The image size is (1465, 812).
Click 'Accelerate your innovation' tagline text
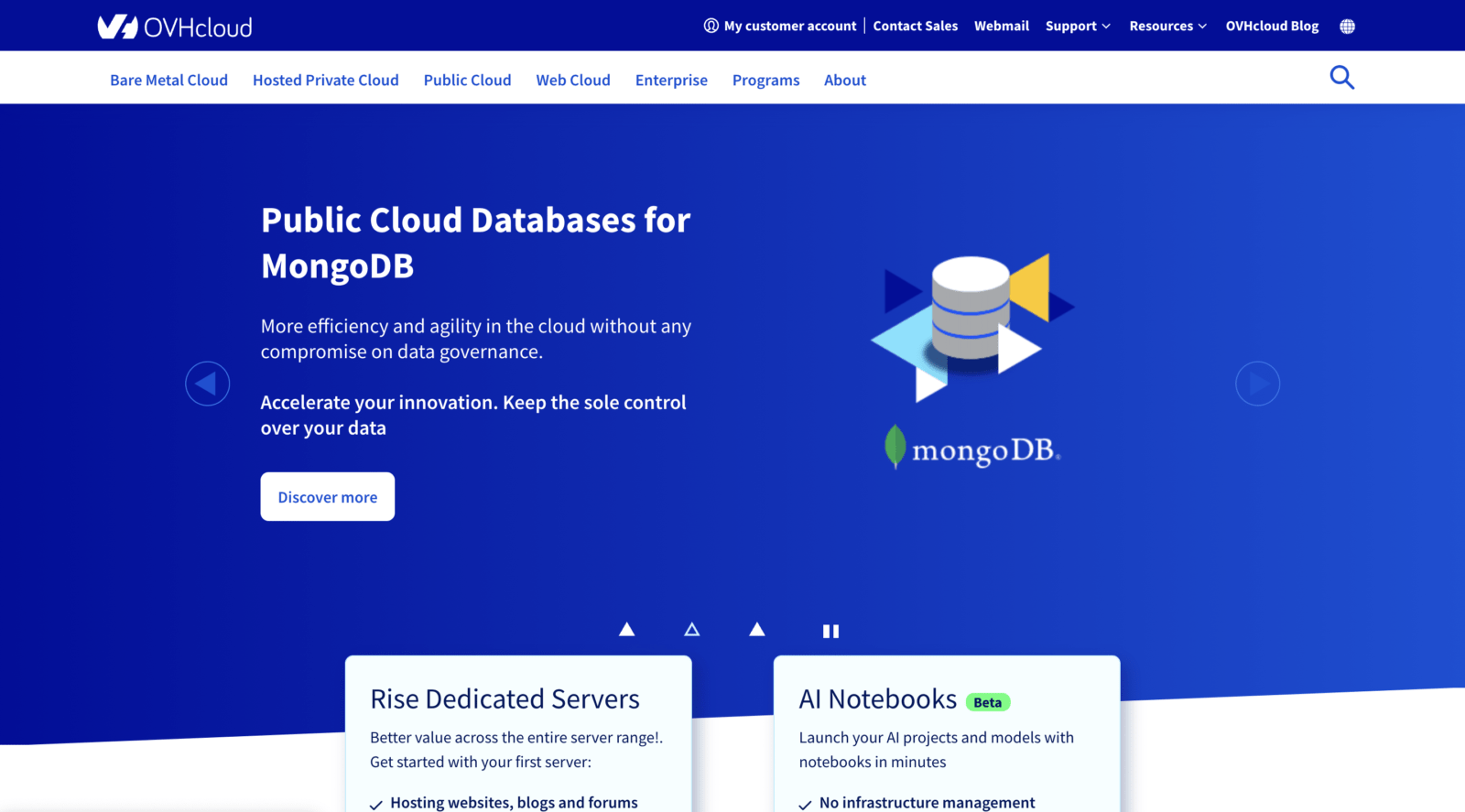472,416
